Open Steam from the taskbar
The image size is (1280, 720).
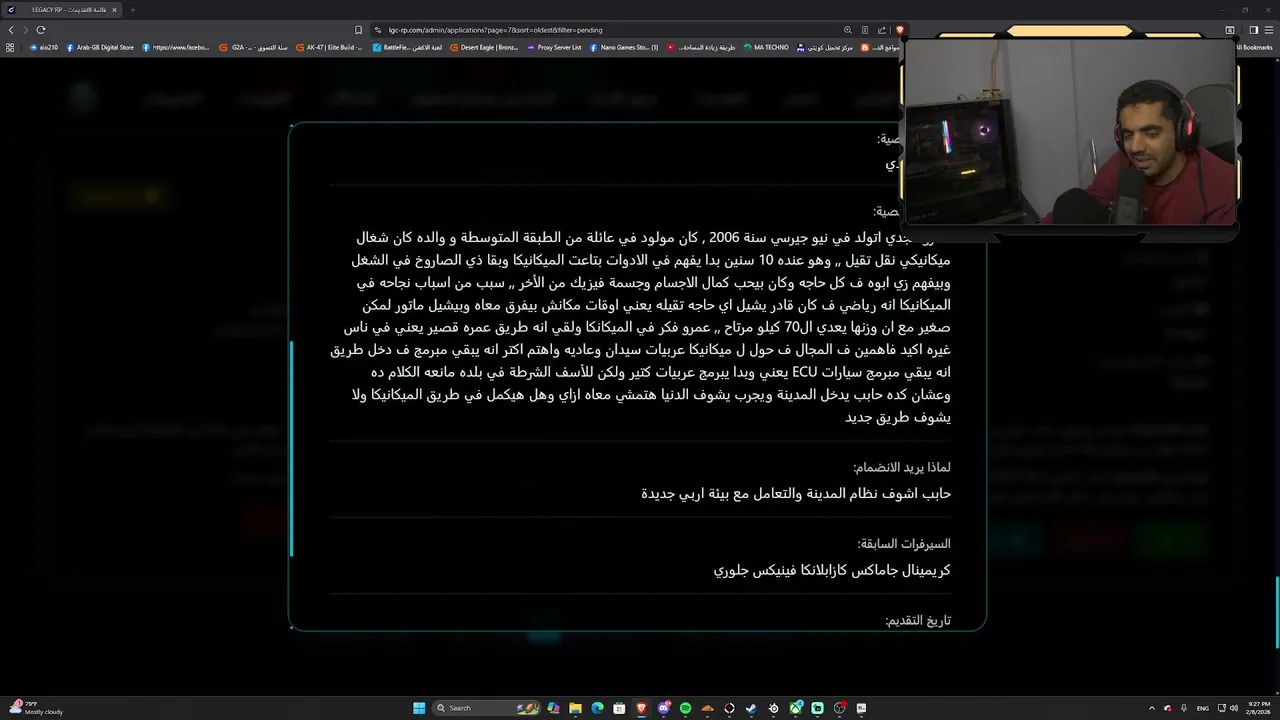point(751,708)
